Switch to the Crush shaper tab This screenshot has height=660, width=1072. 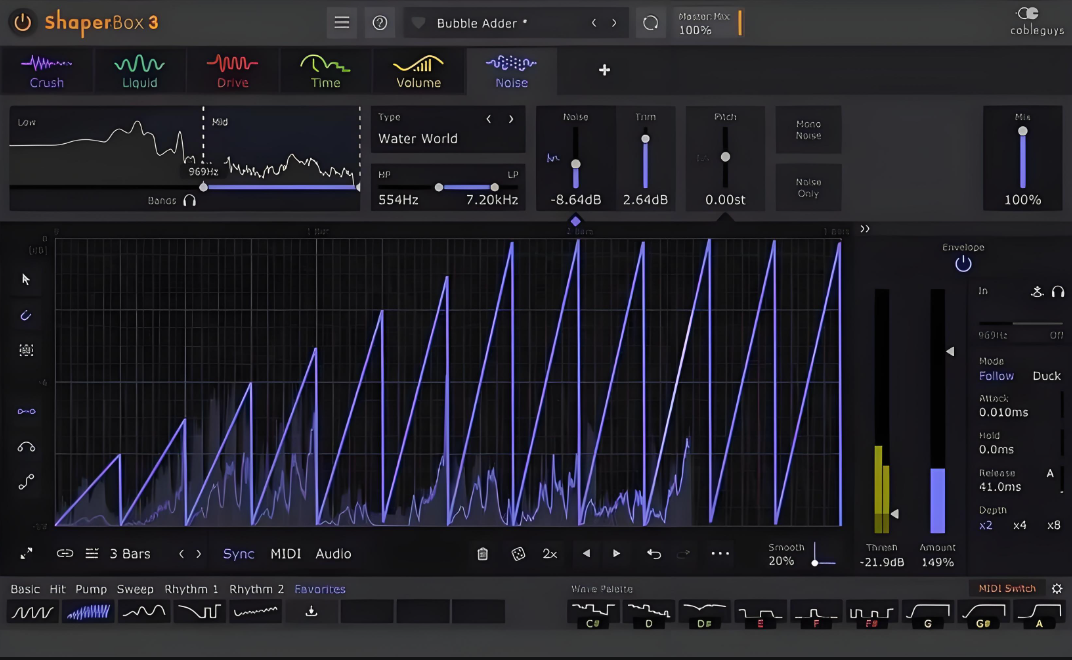46,71
